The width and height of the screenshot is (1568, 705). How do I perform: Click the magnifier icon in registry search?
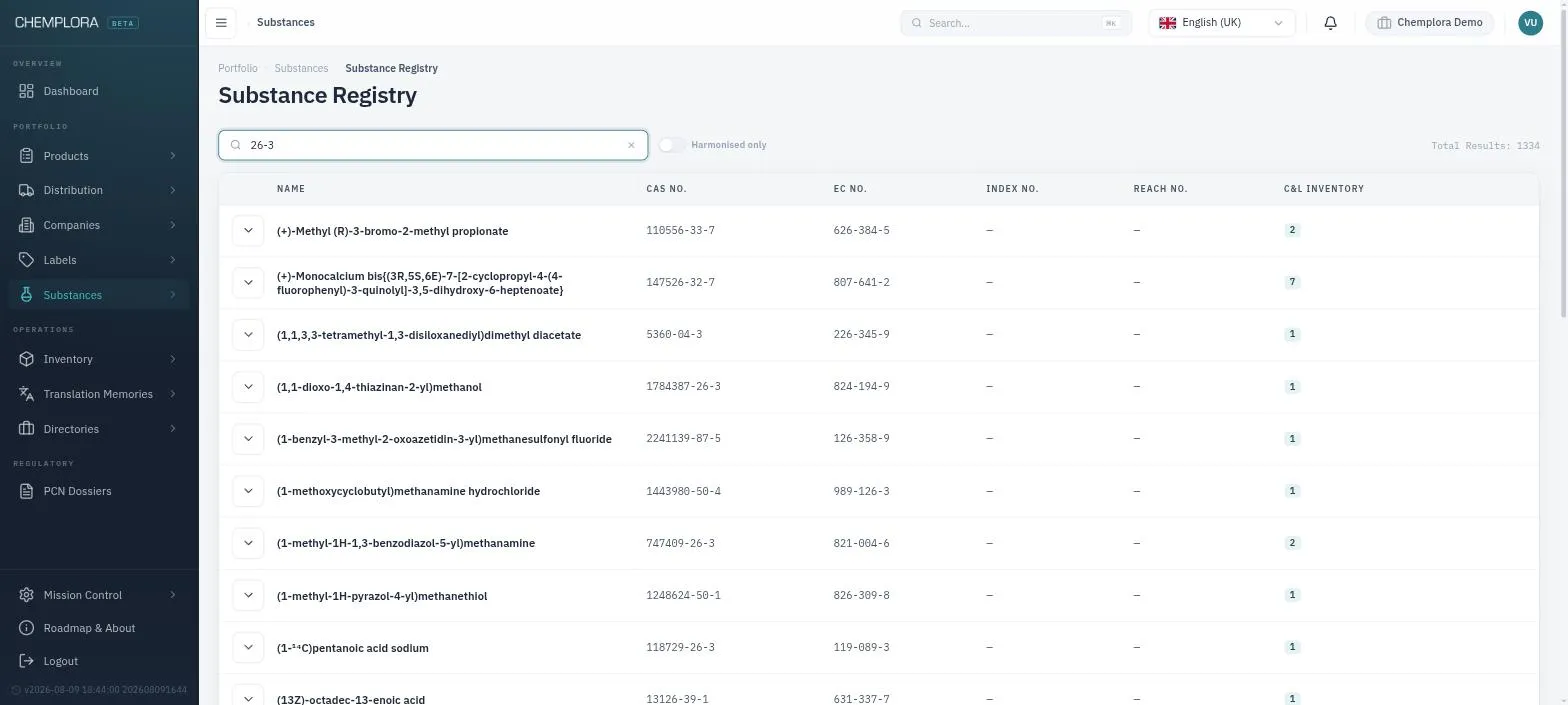point(236,145)
